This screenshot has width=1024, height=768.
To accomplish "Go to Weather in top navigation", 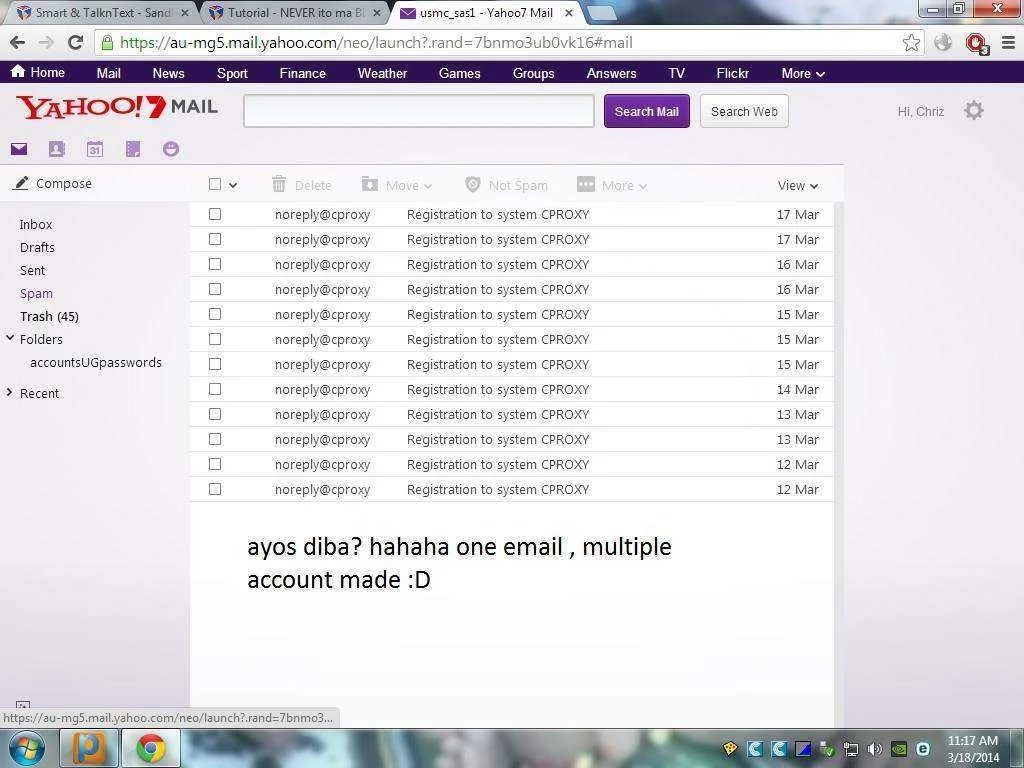I will click(x=382, y=73).
